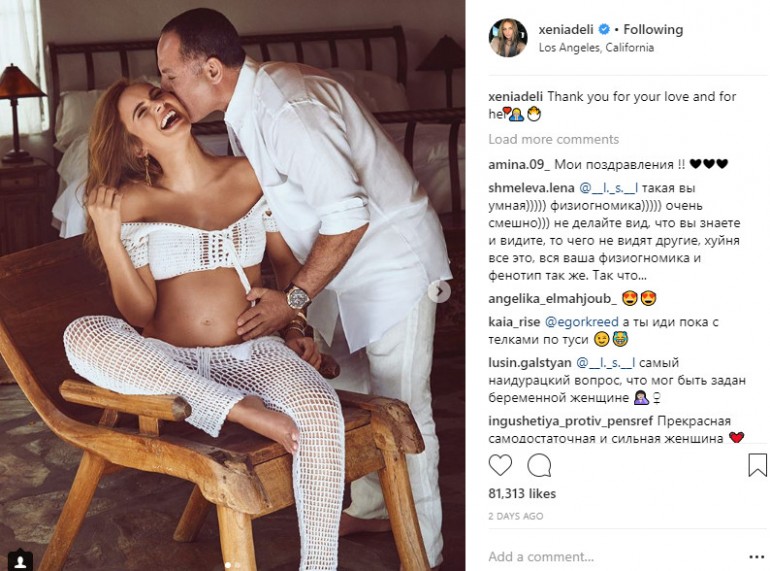Screen dimensions: 770x571
Task: Toggle the Following button
Action: [x=653, y=30]
